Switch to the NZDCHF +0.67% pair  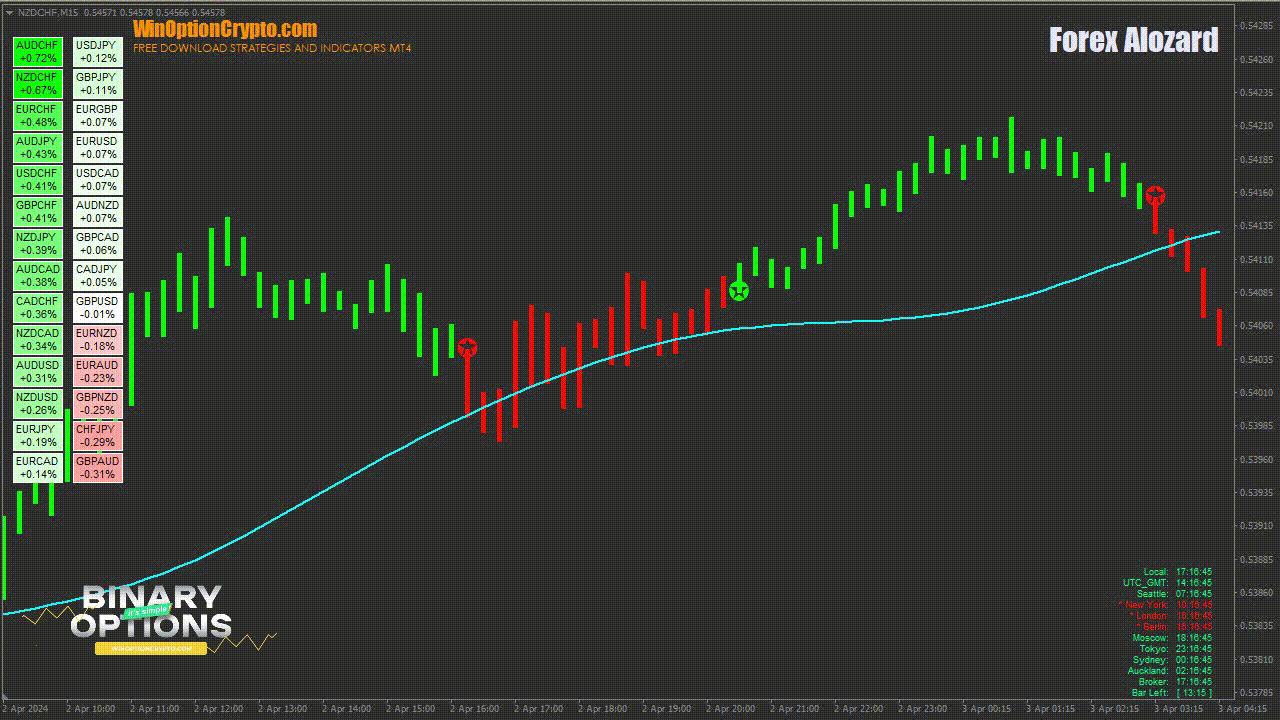[x=38, y=84]
